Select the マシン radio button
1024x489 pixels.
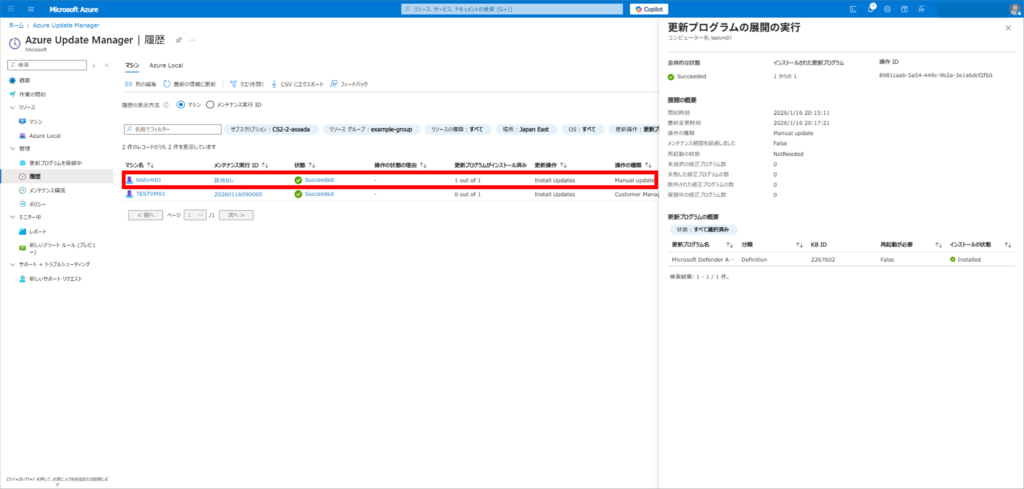[181, 104]
